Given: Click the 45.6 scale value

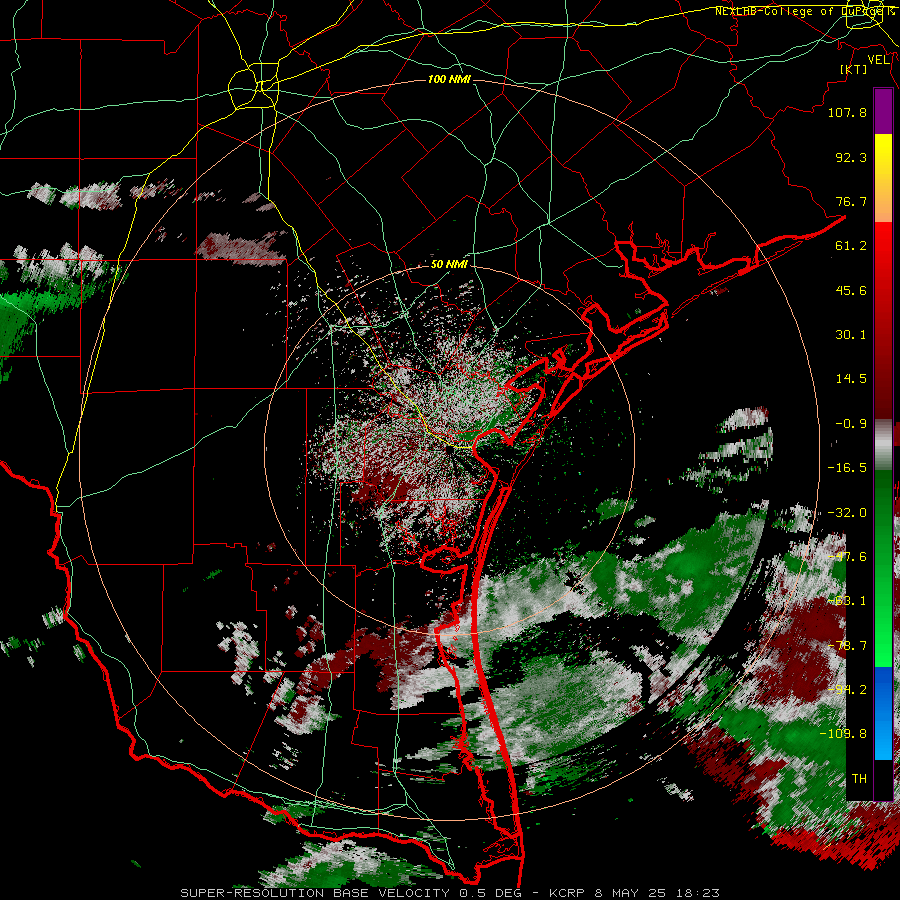Looking at the screenshot, I should (x=851, y=290).
